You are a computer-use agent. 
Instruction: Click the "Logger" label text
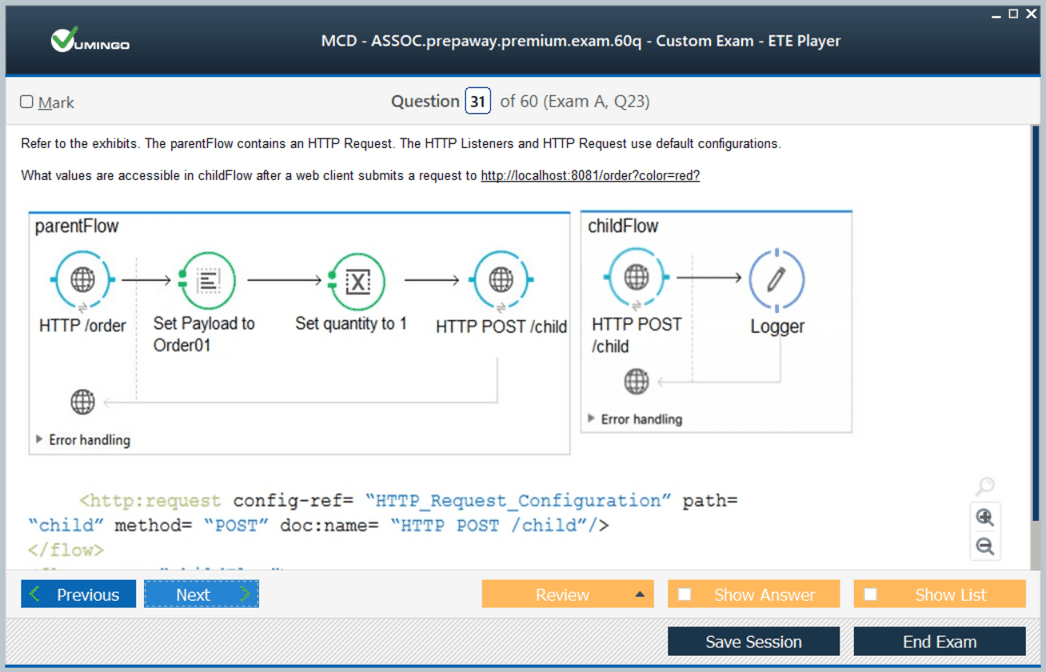coord(777,326)
